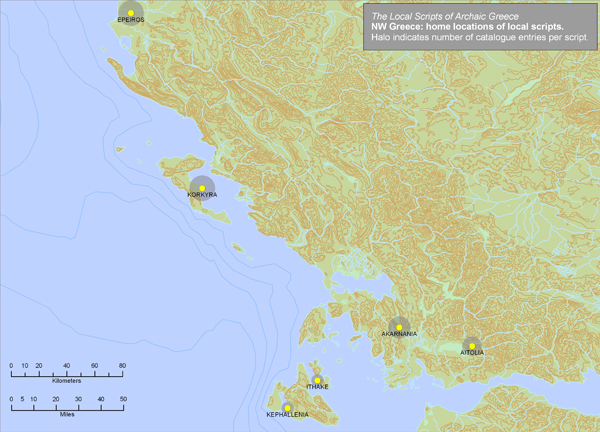Select the AKARNANIA map label
Image resolution: width=600 pixels, height=432 pixels.
(x=399, y=334)
